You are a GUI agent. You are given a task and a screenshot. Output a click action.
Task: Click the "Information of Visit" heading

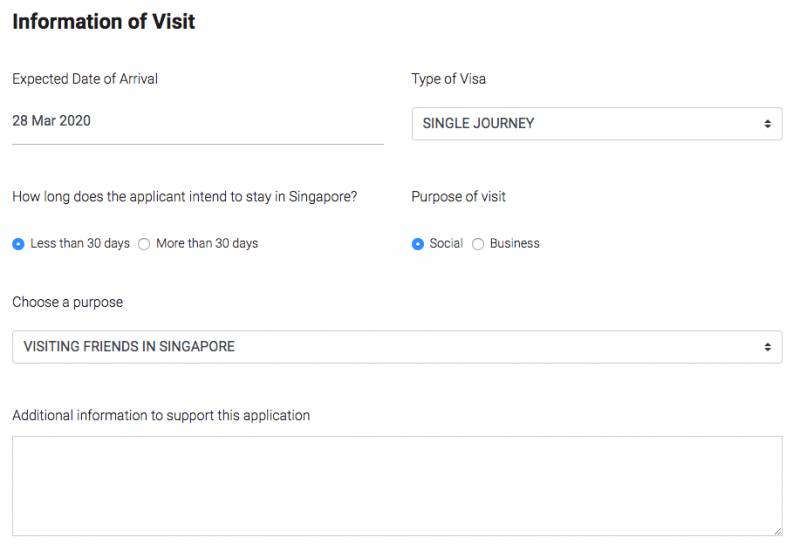pos(104,21)
